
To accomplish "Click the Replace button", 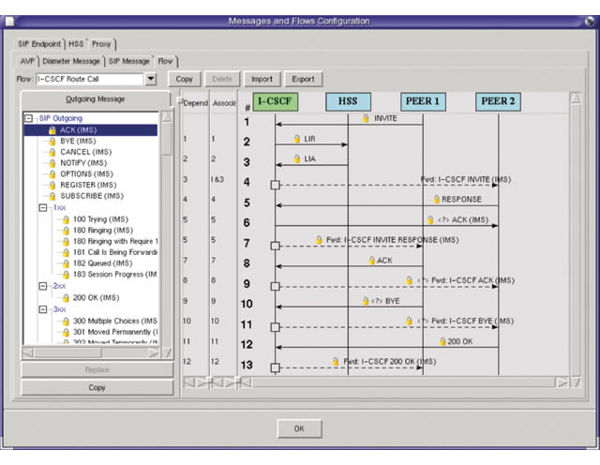I will pyautogui.click(x=97, y=370).
